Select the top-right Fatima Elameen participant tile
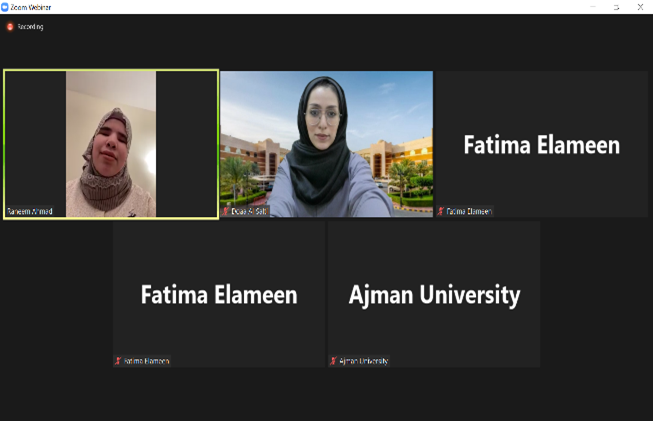The image size is (653, 421). [542, 144]
